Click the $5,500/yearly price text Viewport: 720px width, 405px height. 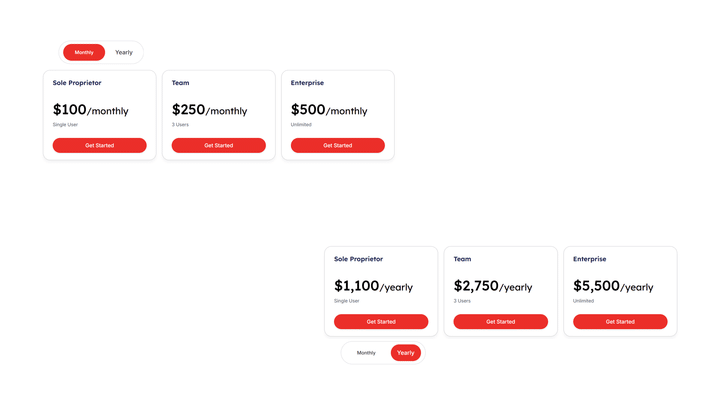pos(613,286)
